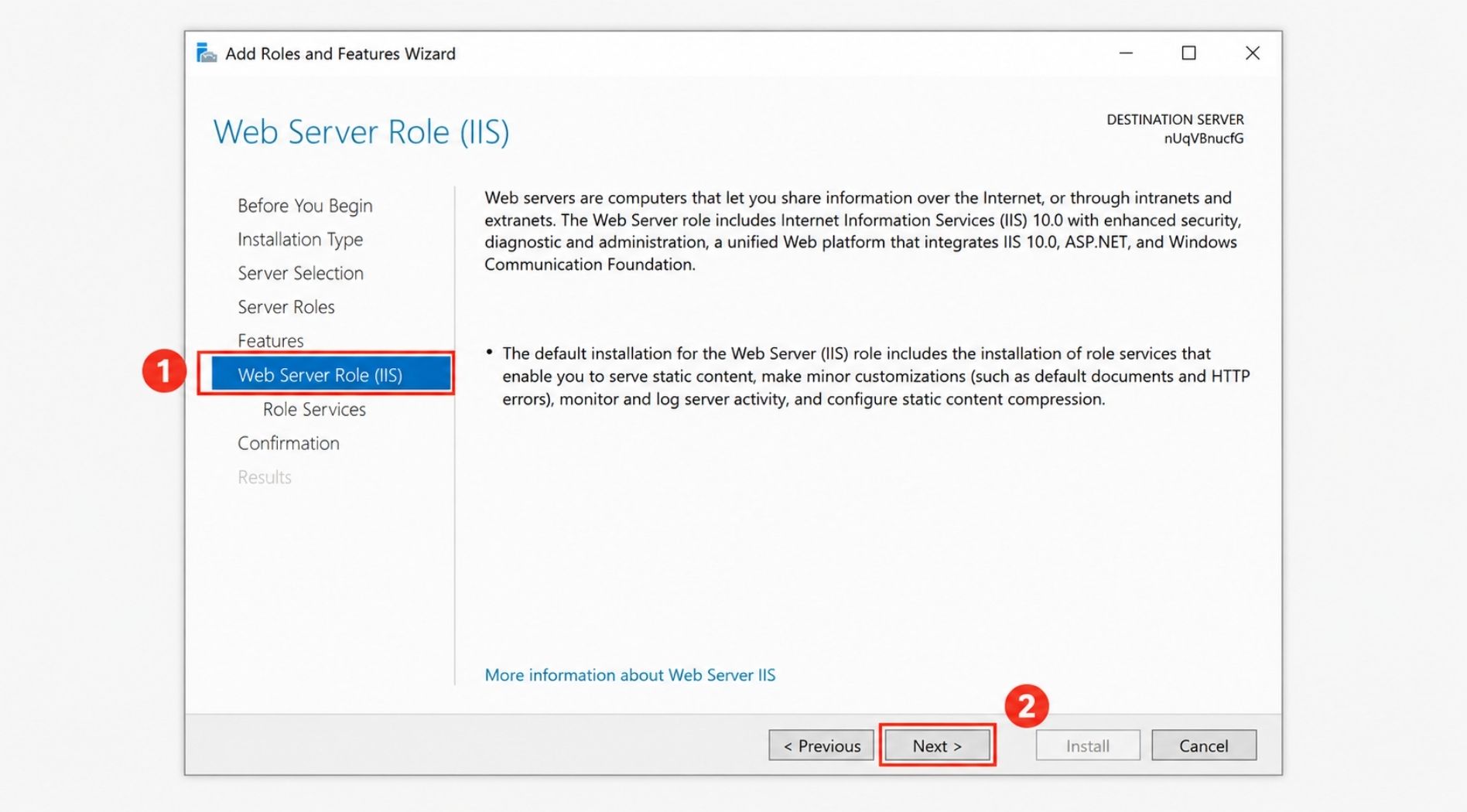
Task: Click the disabled Results step
Action: click(x=265, y=477)
